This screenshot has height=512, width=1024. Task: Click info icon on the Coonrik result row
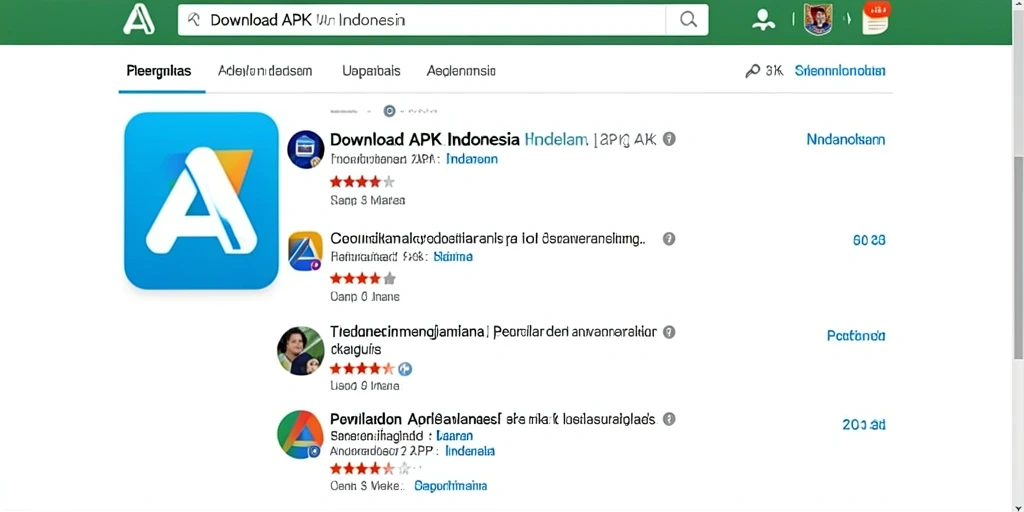pyautogui.click(x=669, y=238)
